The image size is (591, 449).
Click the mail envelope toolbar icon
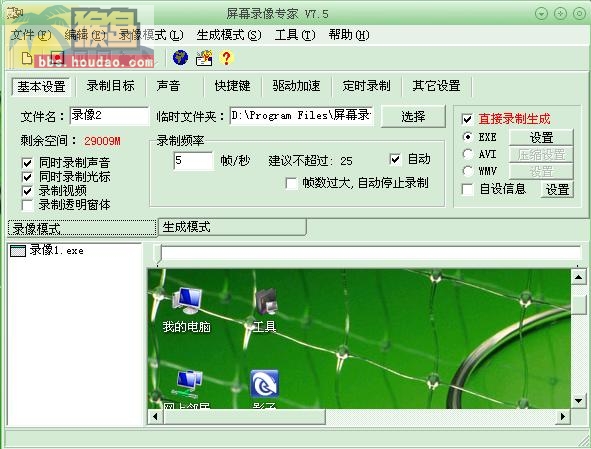tap(204, 58)
